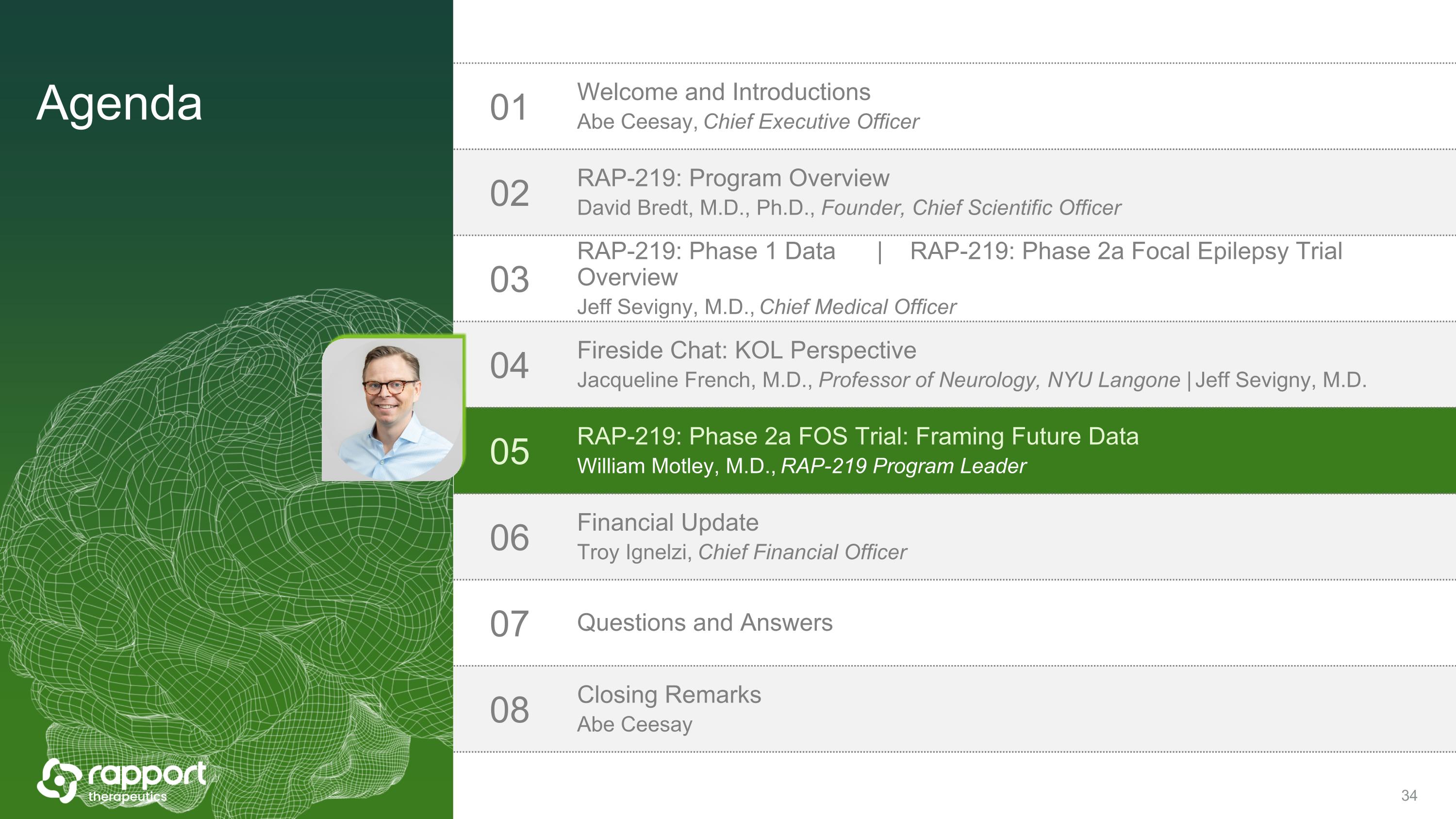Viewport: 1456px width, 819px height.
Task: Click William Motley, M.D. speaker name
Action: (676, 467)
